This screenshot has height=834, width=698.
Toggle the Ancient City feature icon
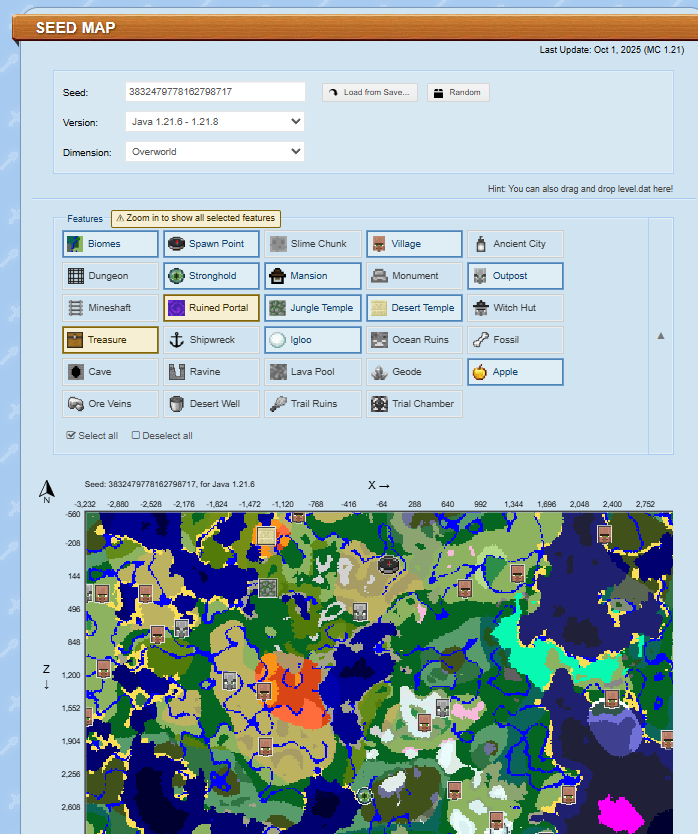(x=481, y=244)
